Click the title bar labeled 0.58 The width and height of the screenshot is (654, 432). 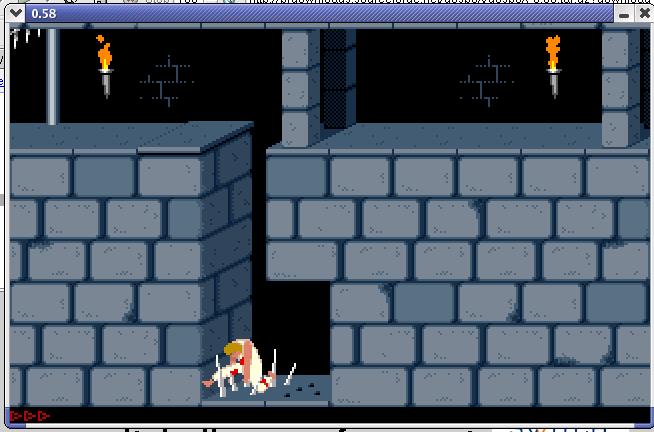[x=319, y=13]
